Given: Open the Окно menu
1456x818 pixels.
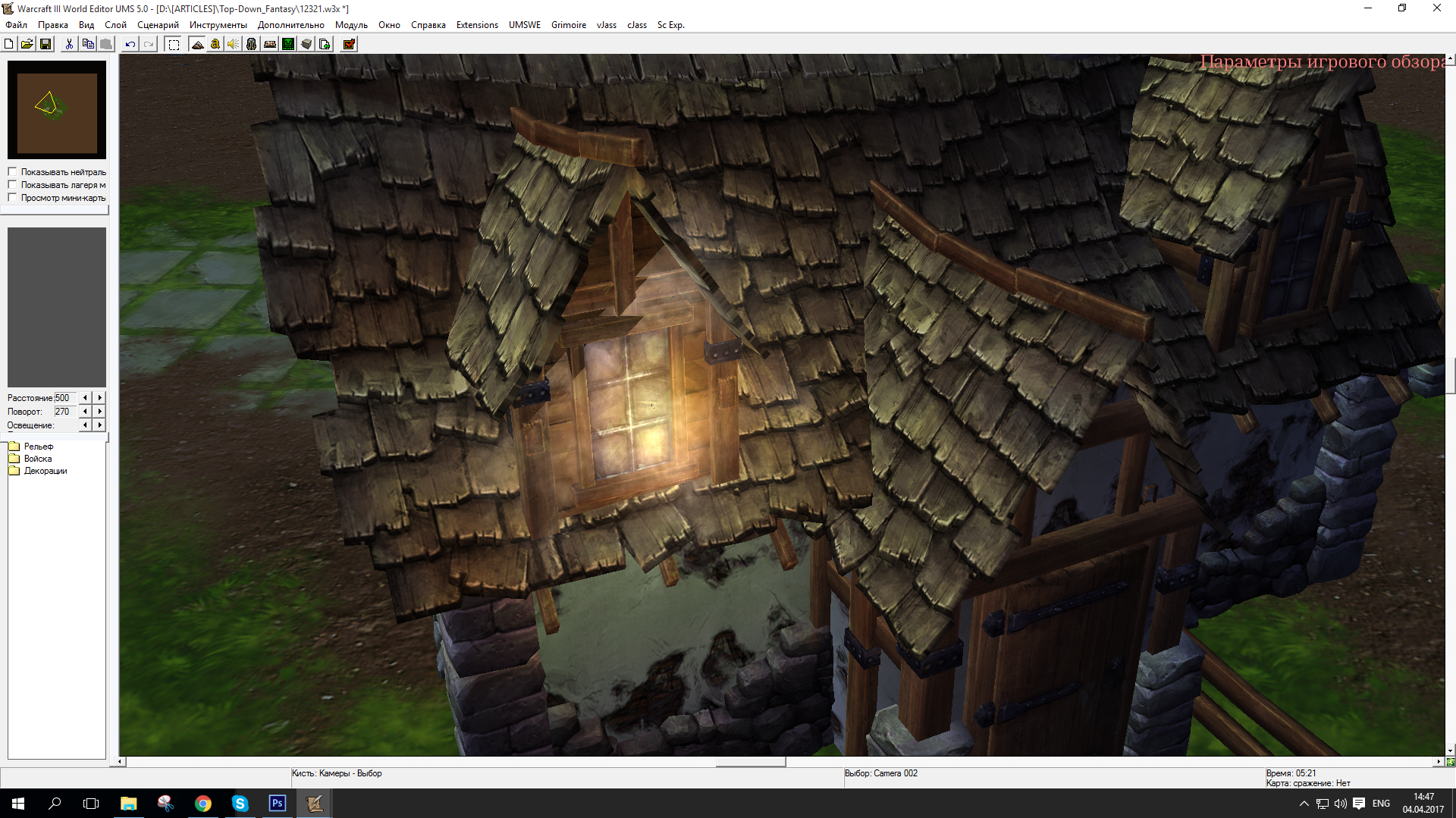Looking at the screenshot, I should click(389, 25).
